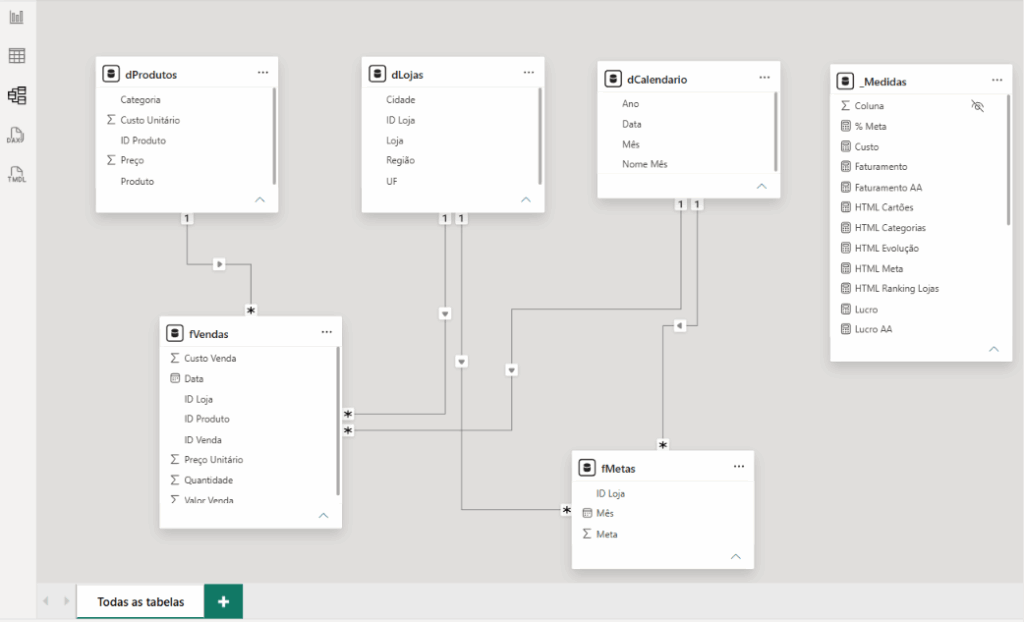Select filter direction arrow on dProdutos-fVendas relationship
This screenshot has width=1024, height=622.
219,264
